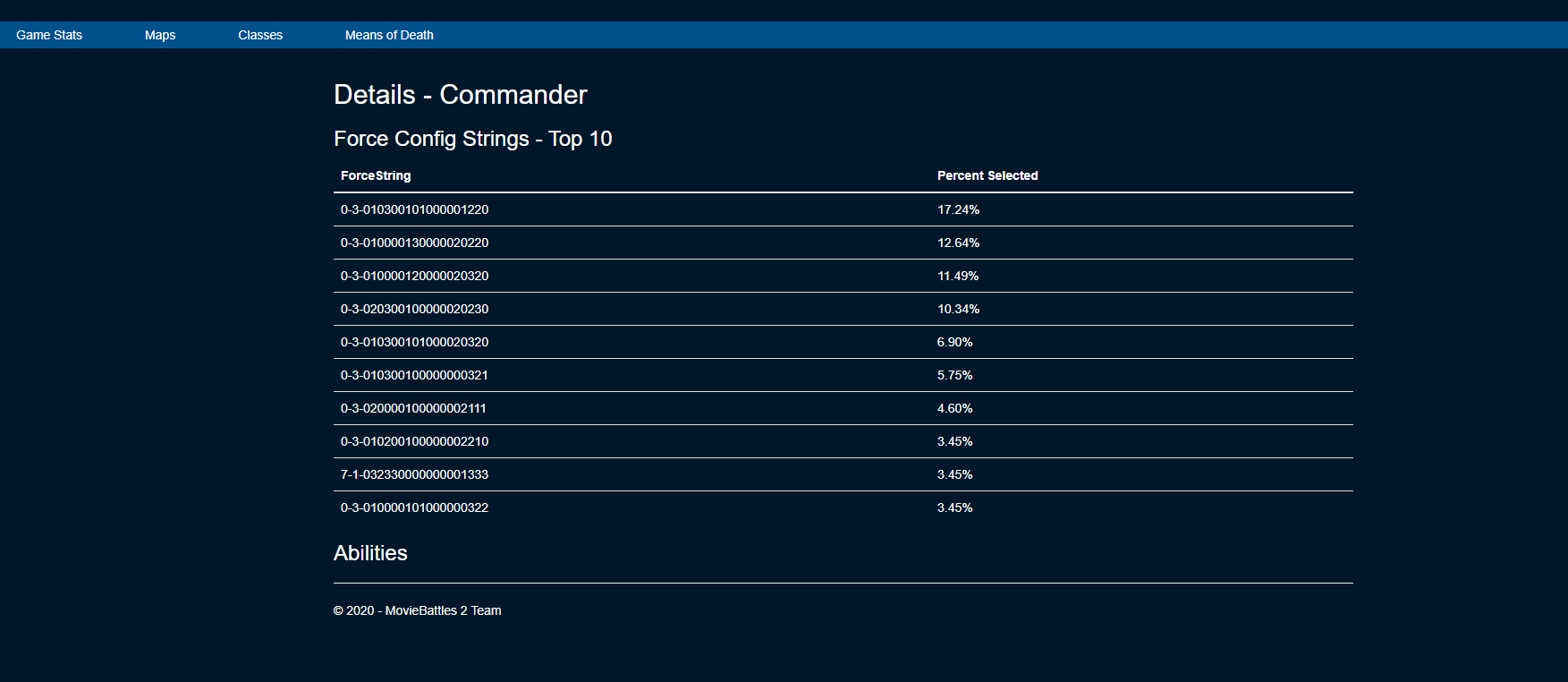1568x682 pixels.
Task: Go to the Maps page
Action: coord(160,35)
